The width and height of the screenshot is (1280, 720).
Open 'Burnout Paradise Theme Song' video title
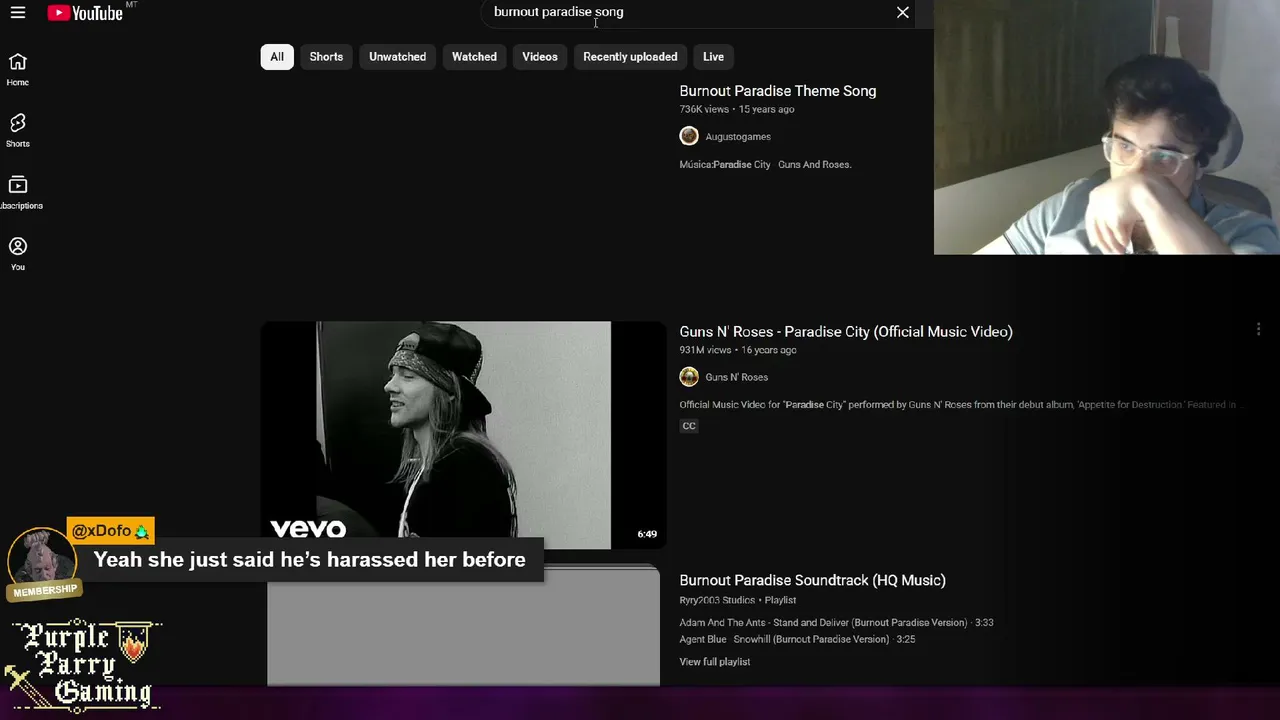coord(778,91)
